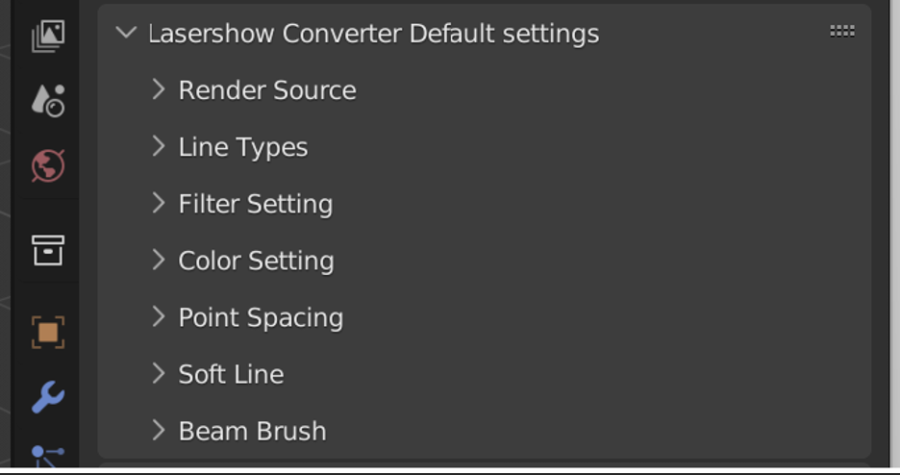The image size is (900, 475).
Task: Click the partially visible Particles tab icon
Action: click(47, 457)
